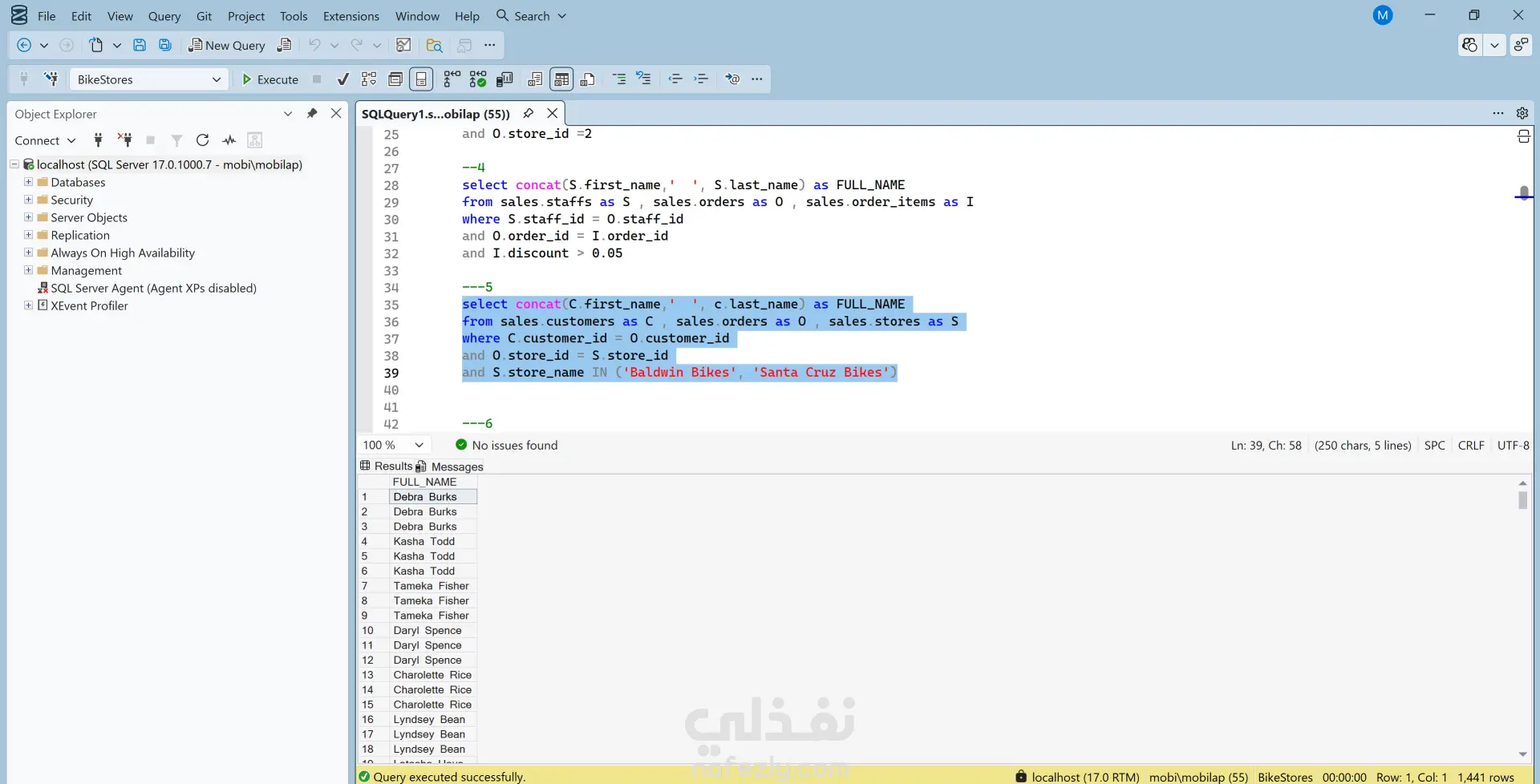
Task: Open the BikeStores database dropdown
Action: (217, 79)
